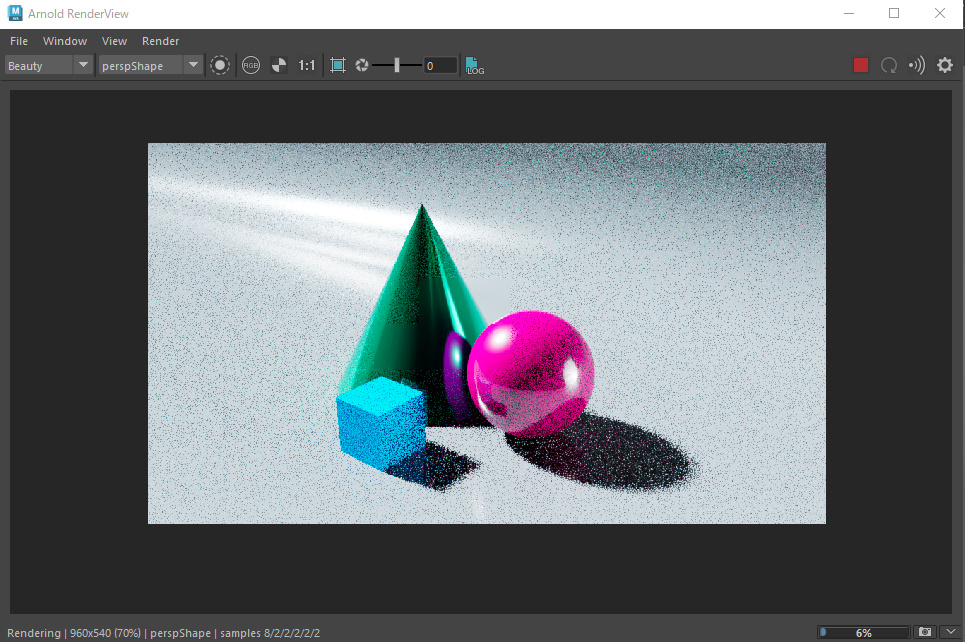This screenshot has width=965, height=642.
Task: Select the Beauty AOV field
Action: (x=39, y=65)
